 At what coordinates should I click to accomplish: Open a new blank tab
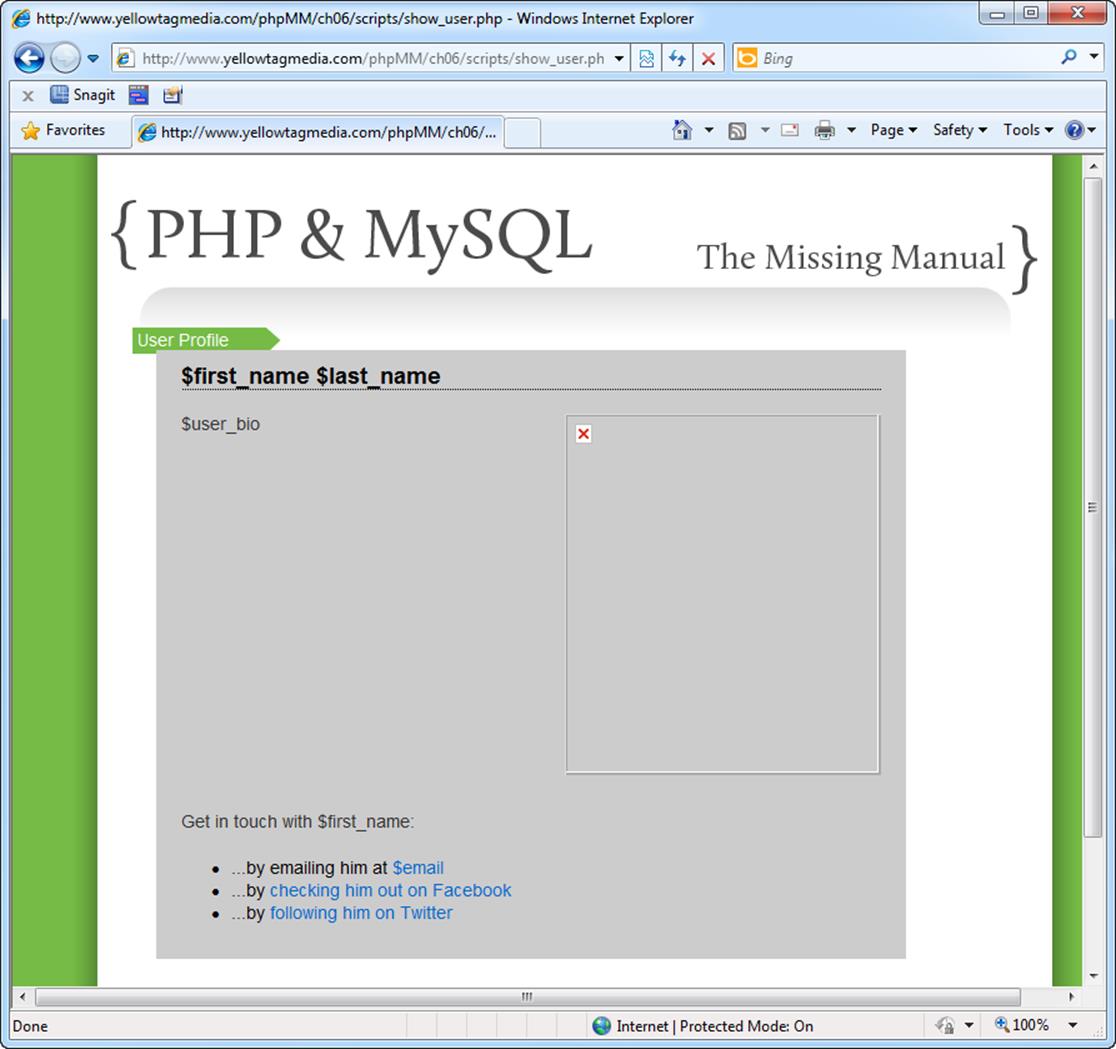pyautogui.click(x=522, y=133)
